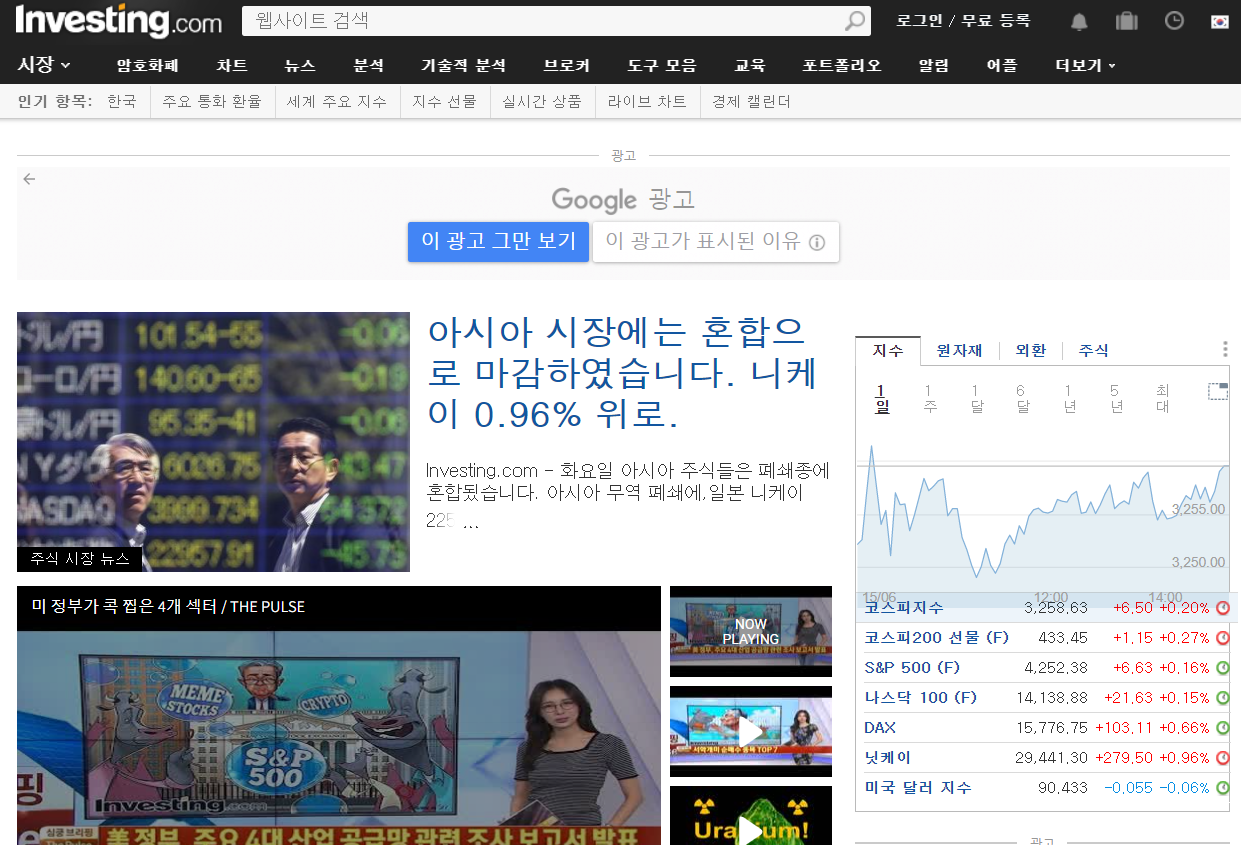Open the Asia markets headline article
The image size is (1241, 845).
tap(623, 374)
